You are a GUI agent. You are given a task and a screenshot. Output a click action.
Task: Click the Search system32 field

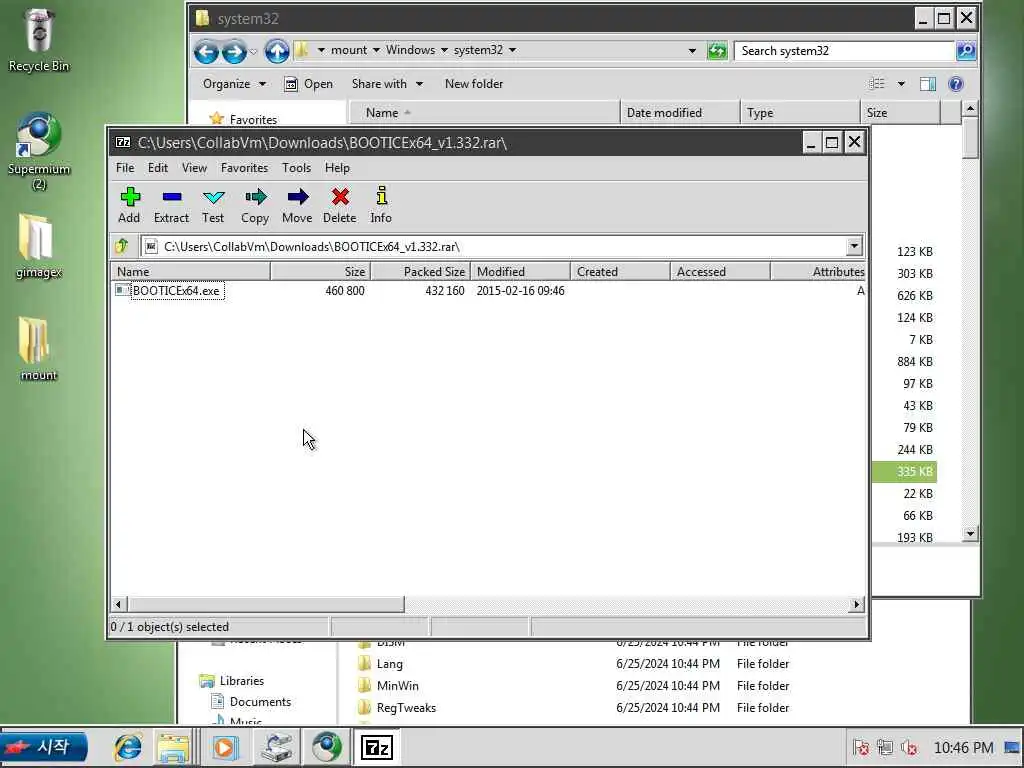844,50
